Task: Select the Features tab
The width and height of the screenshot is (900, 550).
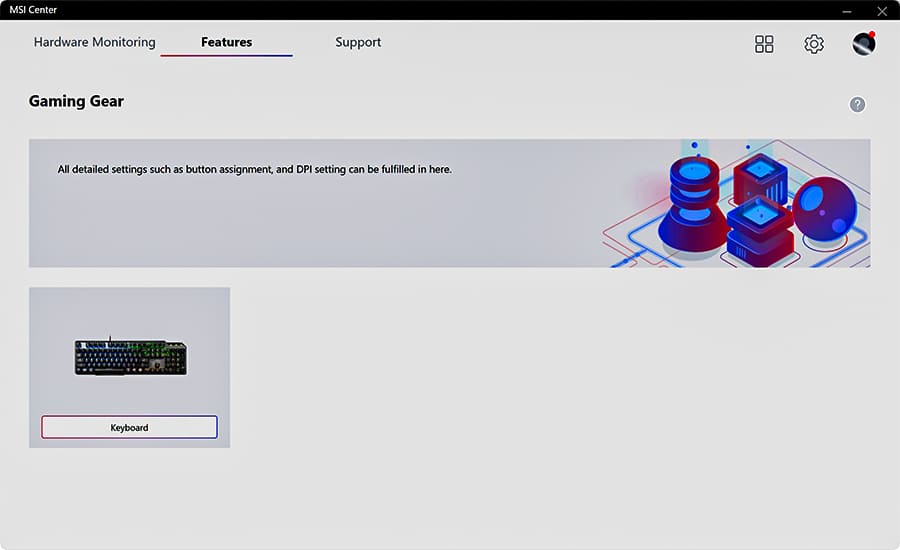Action: coord(226,42)
